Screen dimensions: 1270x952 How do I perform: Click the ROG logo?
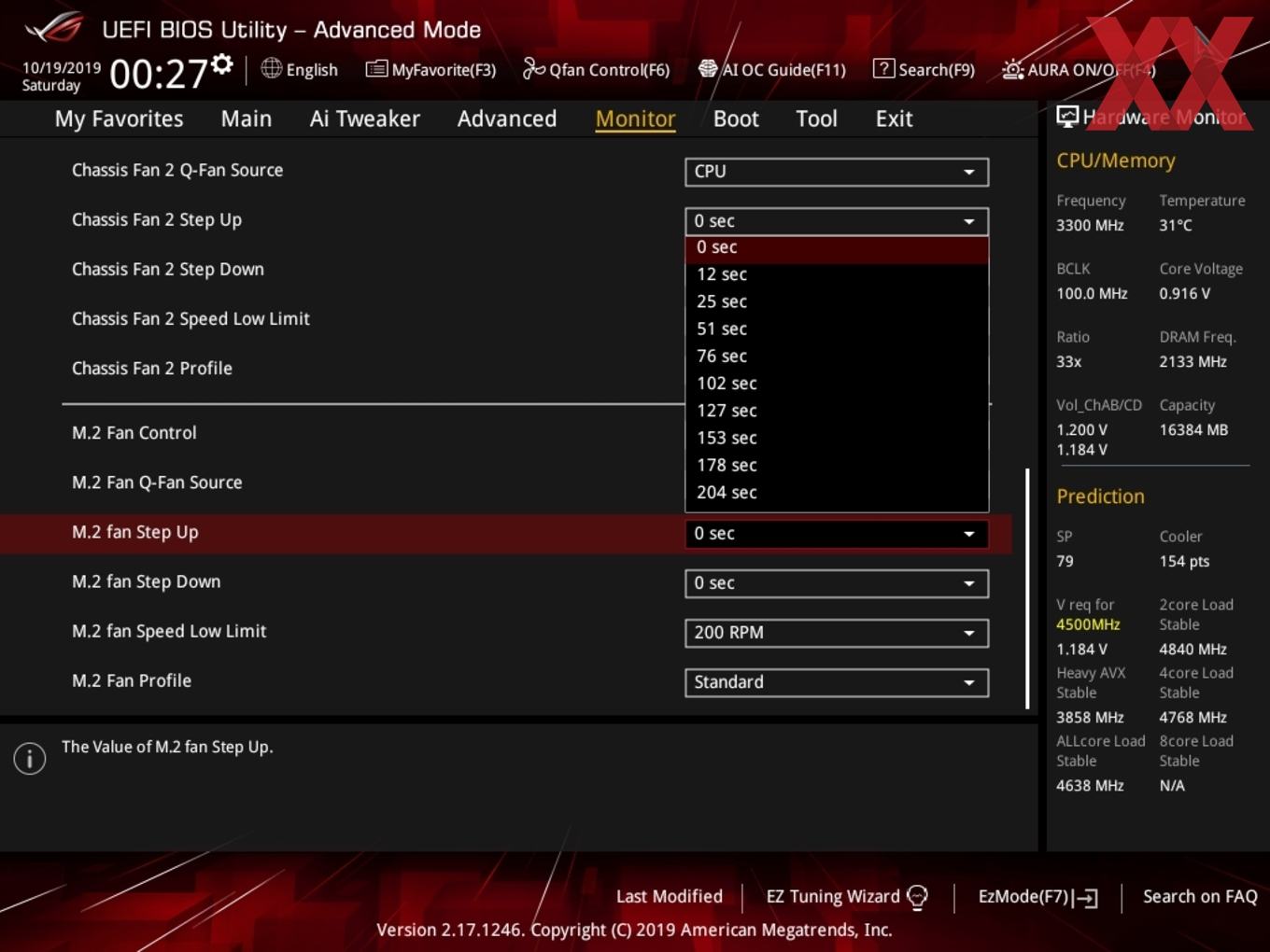coord(54,28)
